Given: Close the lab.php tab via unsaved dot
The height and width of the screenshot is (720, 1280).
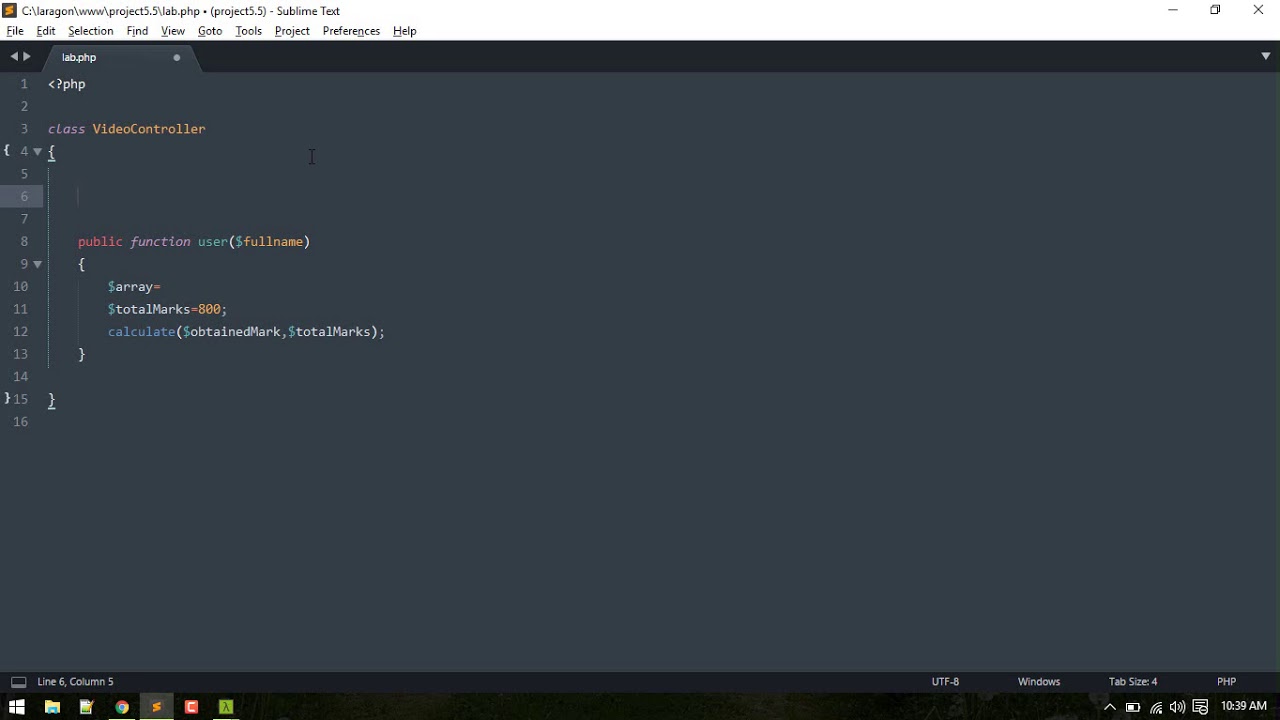Looking at the screenshot, I should (x=177, y=57).
